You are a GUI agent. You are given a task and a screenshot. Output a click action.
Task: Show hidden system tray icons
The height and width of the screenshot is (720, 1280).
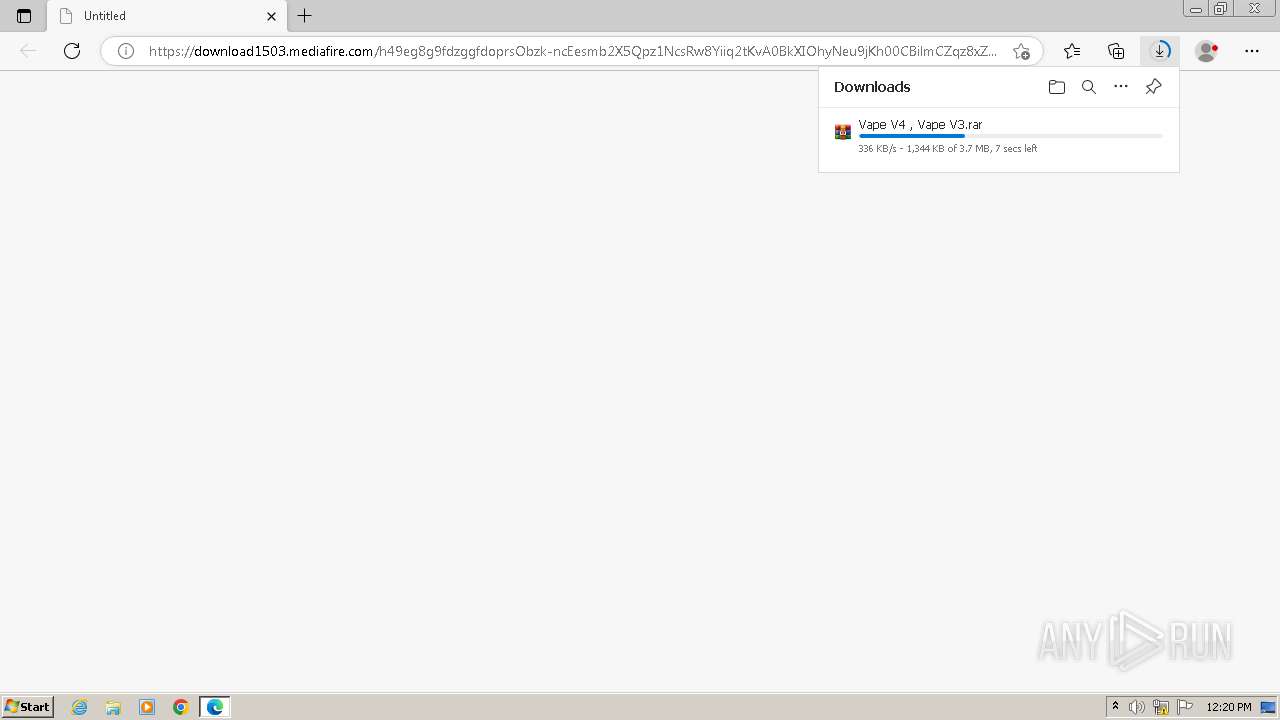1116,707
